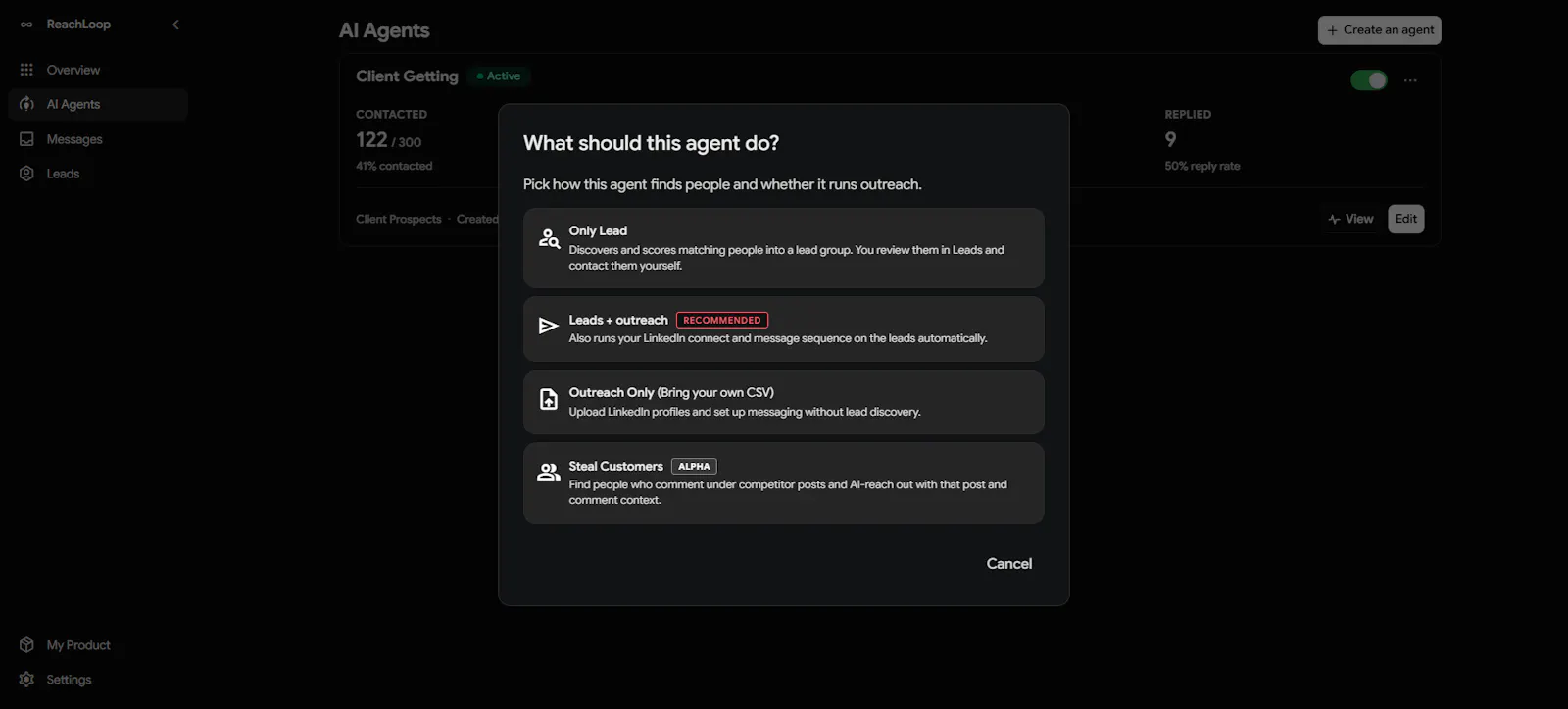1568x709 pixels.
Task: Click the AI Agents sidebar icon
Action: (x=26, y=104)
